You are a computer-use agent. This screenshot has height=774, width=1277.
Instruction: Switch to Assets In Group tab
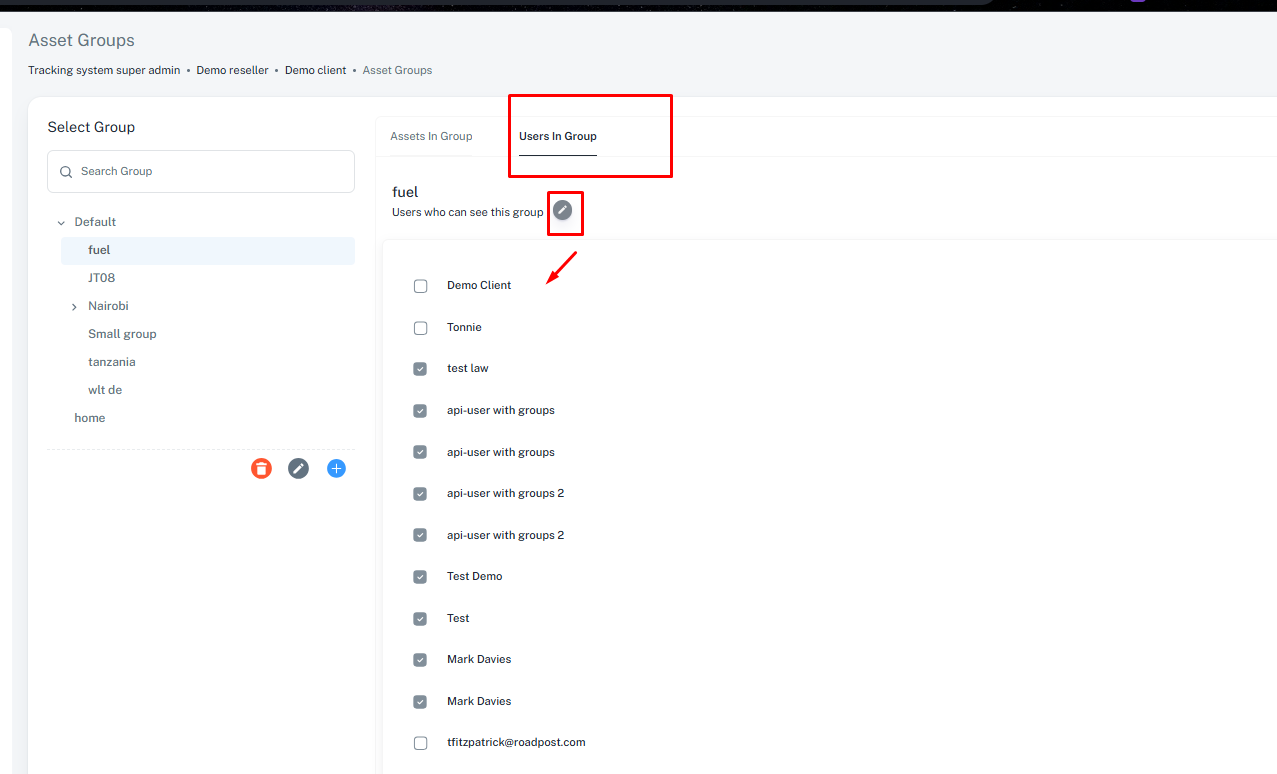click(431, 136)
